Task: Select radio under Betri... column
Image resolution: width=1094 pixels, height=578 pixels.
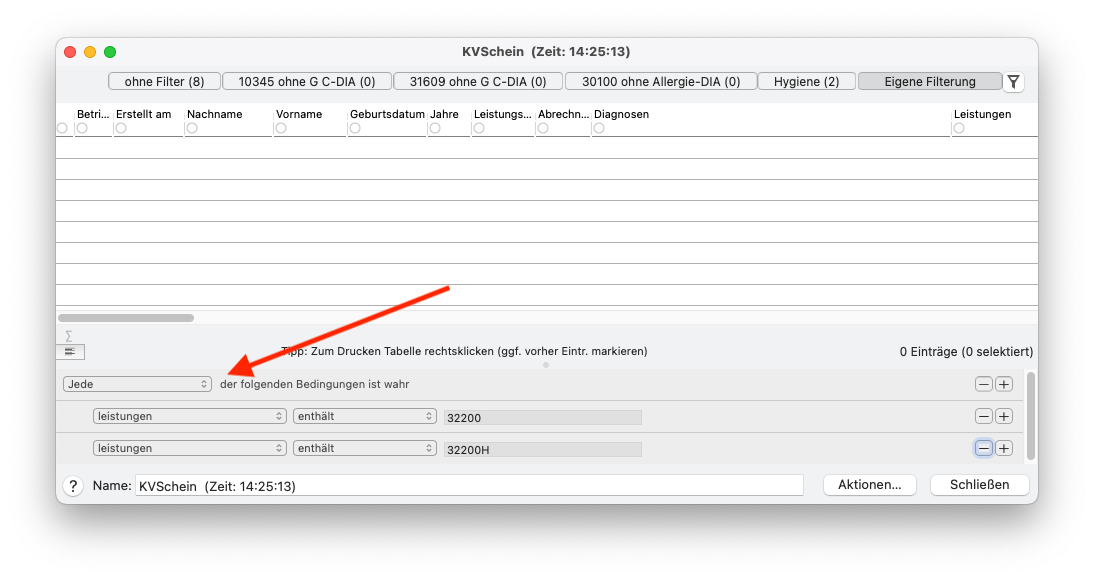Action: point(82,128)
